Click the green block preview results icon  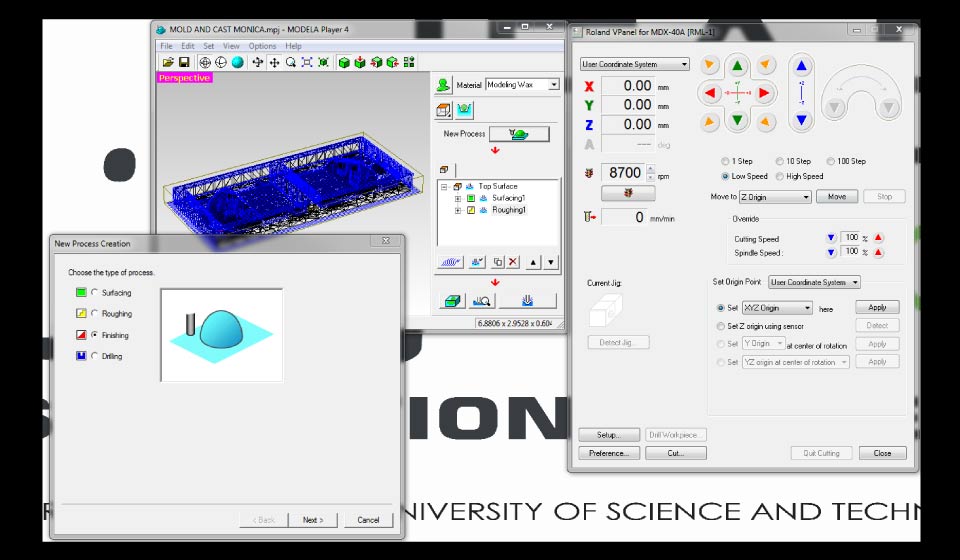(452, 301)
